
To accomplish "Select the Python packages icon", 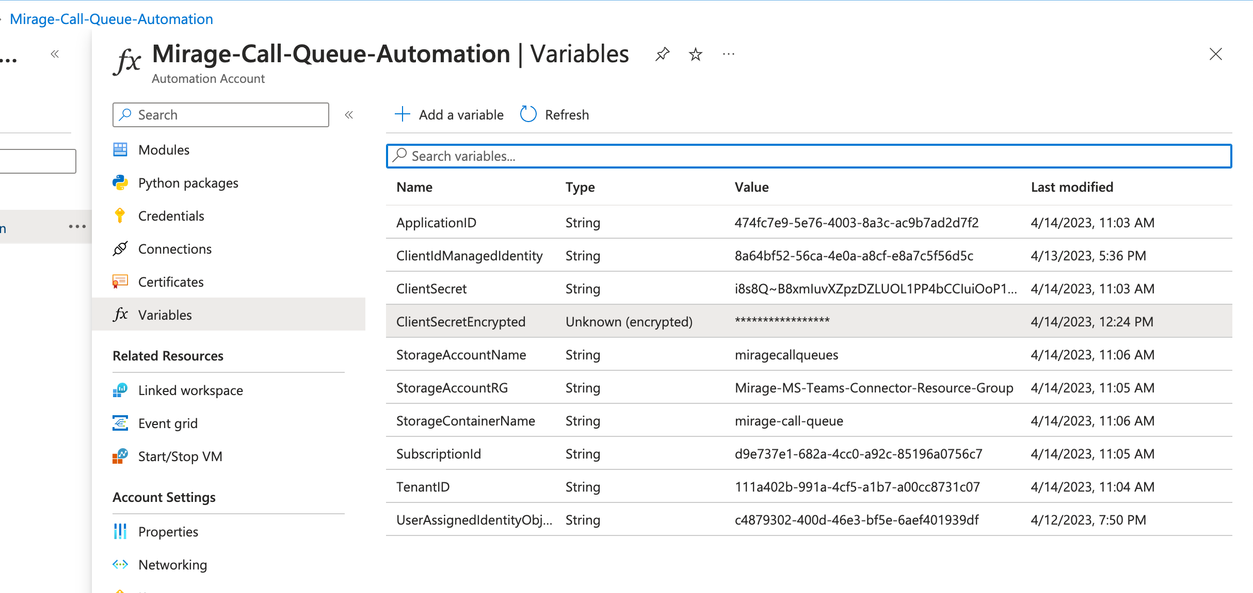I will [x=120, y=183].
